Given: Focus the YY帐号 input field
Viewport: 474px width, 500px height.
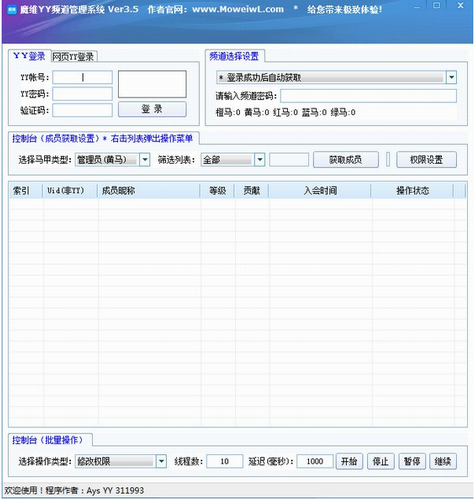Looking at the screenshot, I should pos(82,77).
